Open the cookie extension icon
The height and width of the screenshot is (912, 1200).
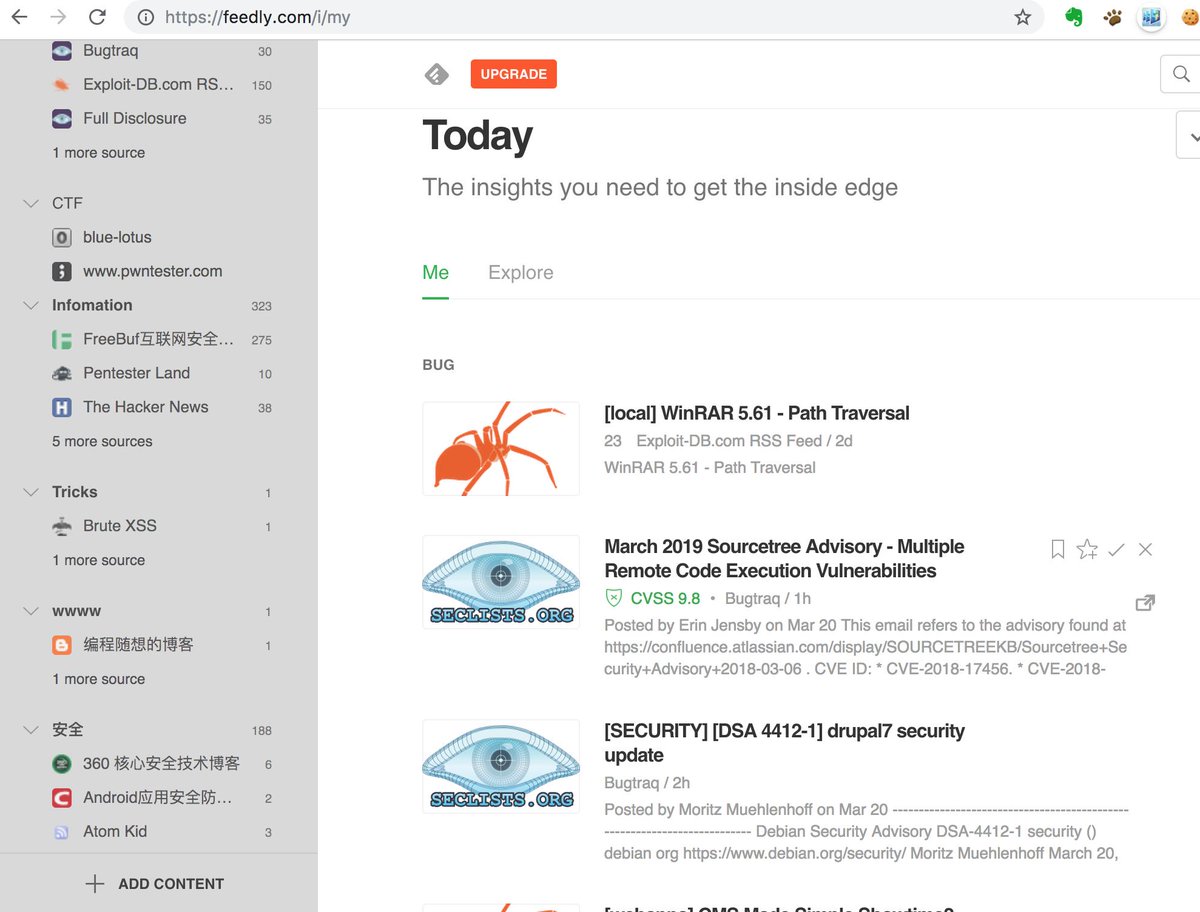(1190, 17)
